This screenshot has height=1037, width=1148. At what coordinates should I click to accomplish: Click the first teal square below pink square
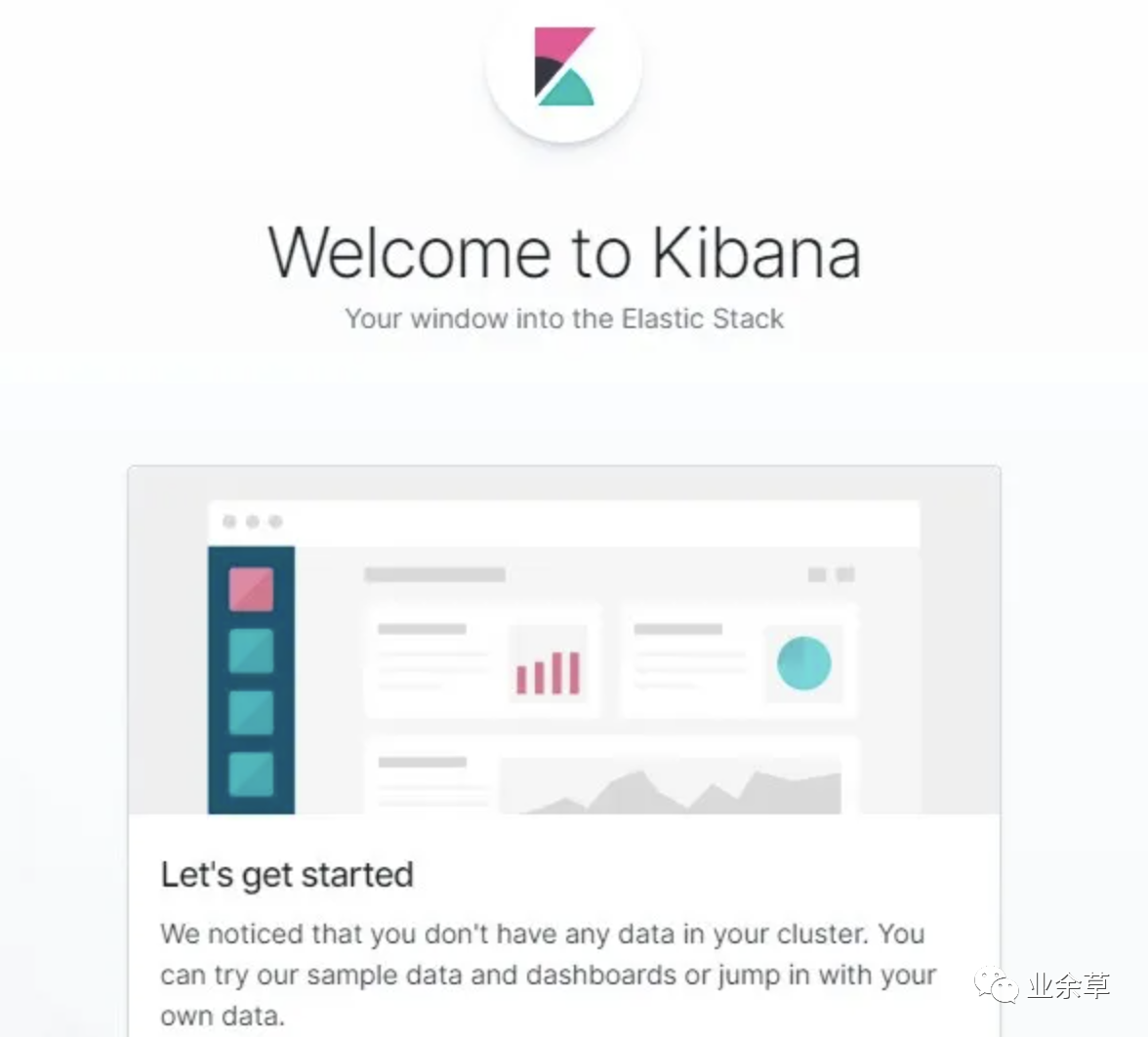coord(251,650)
